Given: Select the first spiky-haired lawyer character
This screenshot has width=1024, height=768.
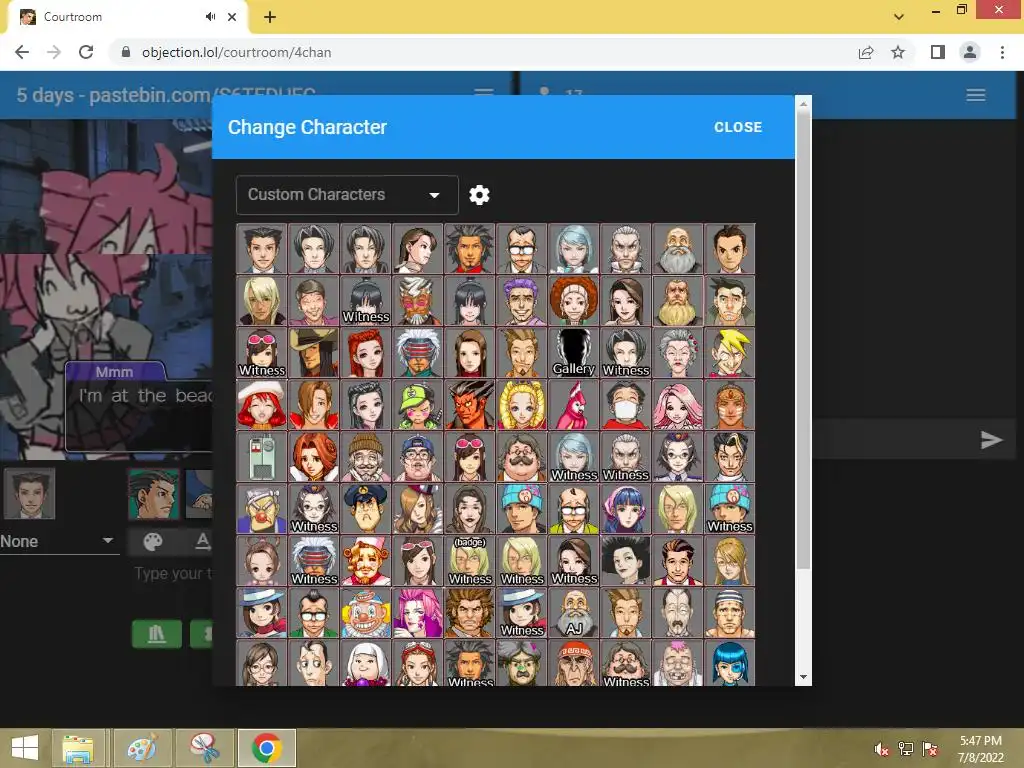Looking at the screenshot, I should coord(261,249).
